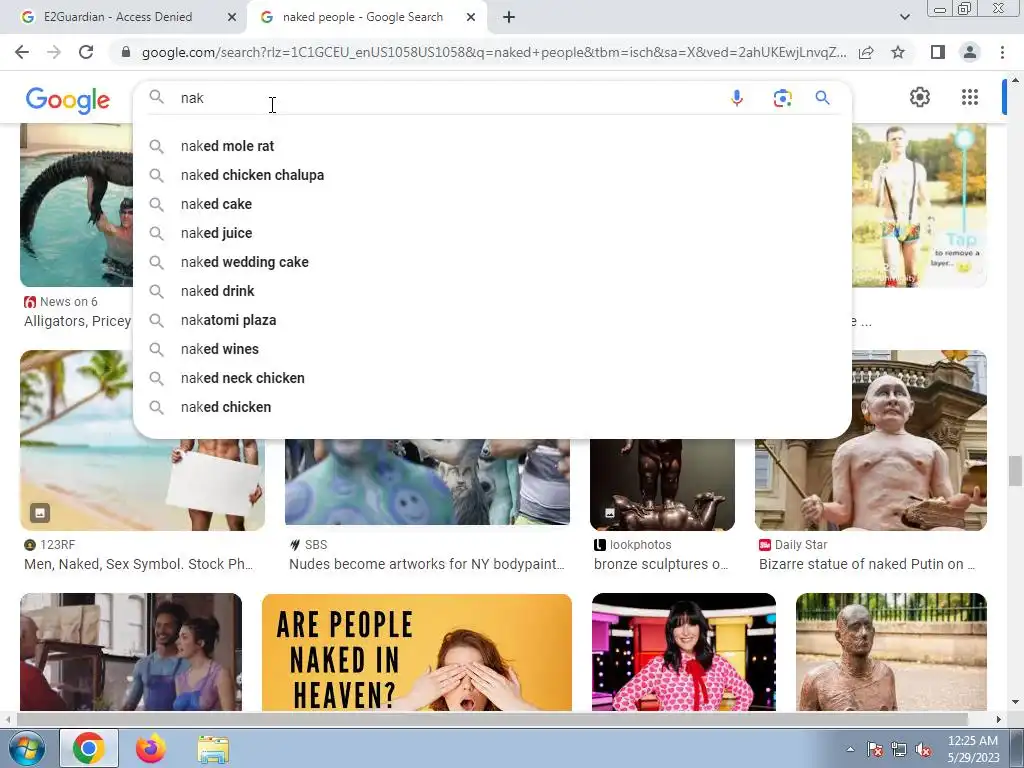Click the padlock site info icon
Image resolution: width=1024 pixels, height=768 pixels.
coord(126,52)
